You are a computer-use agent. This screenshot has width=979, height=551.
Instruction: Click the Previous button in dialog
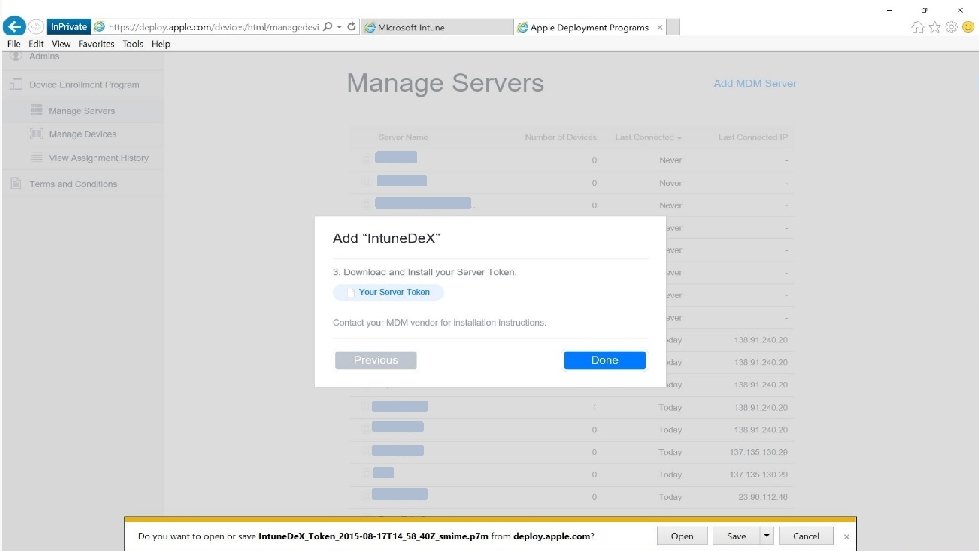coord(375,360)
